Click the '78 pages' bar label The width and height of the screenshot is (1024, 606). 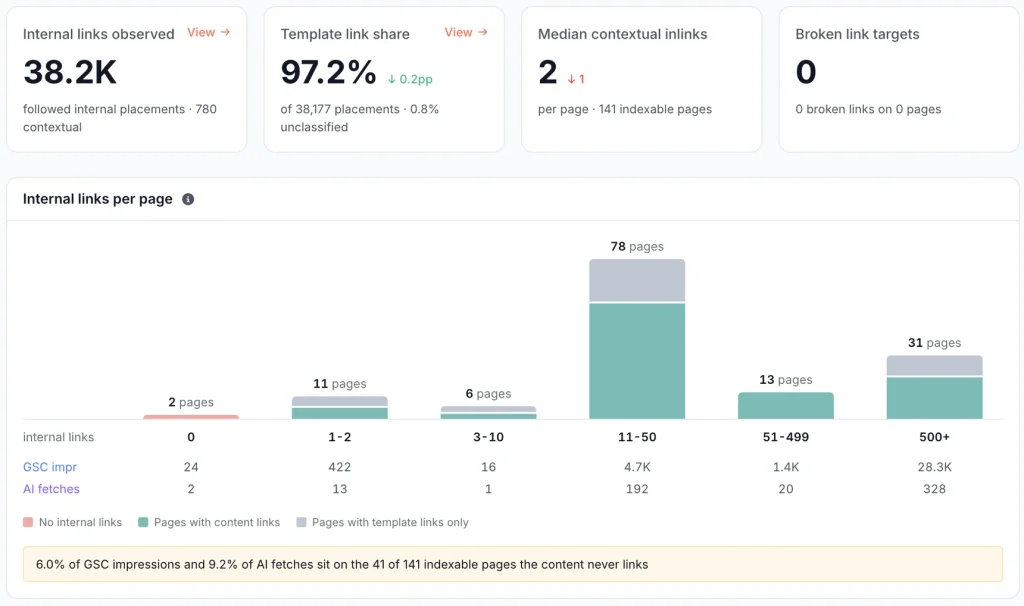point(637,246)
